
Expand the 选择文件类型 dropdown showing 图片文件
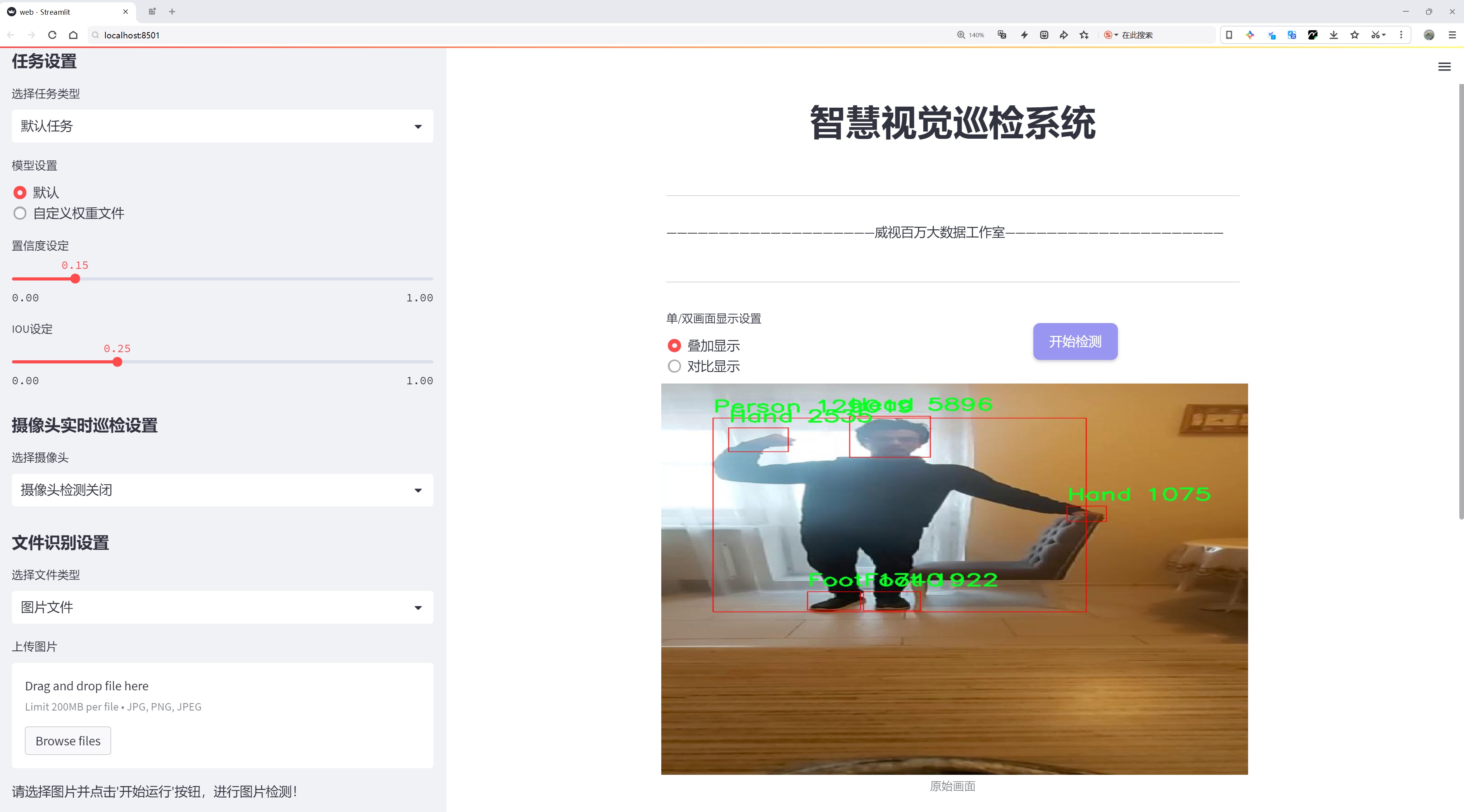click(222, 607)
